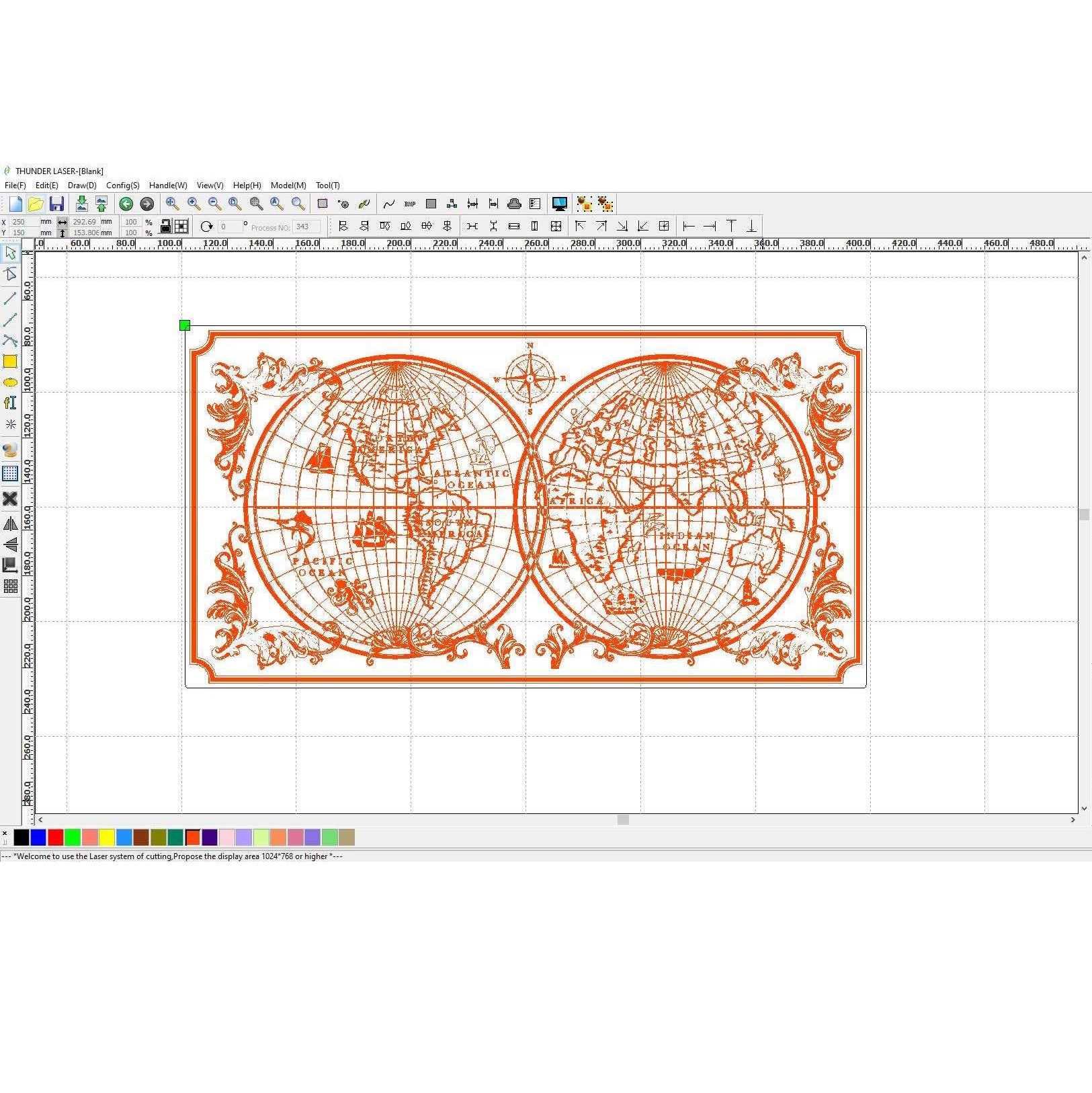Open the Handle(W) menu
1092x1093 pixels.
pyautogui.click(x=168, y=186)
